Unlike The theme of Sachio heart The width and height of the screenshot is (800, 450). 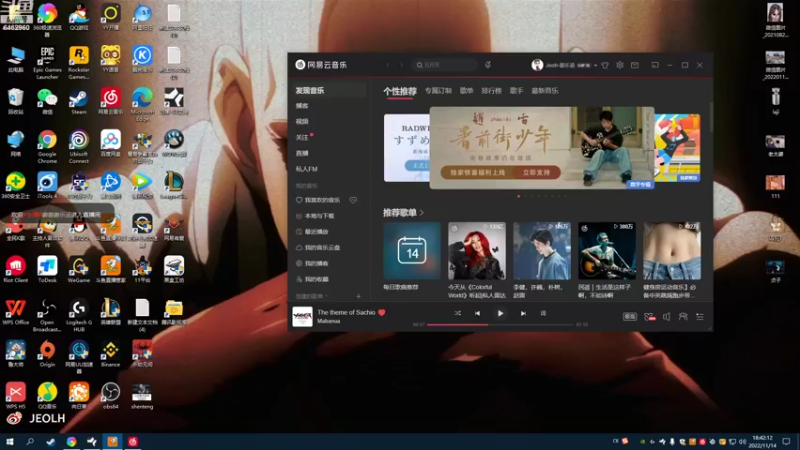pyautogui.click(x=382, y=312)
